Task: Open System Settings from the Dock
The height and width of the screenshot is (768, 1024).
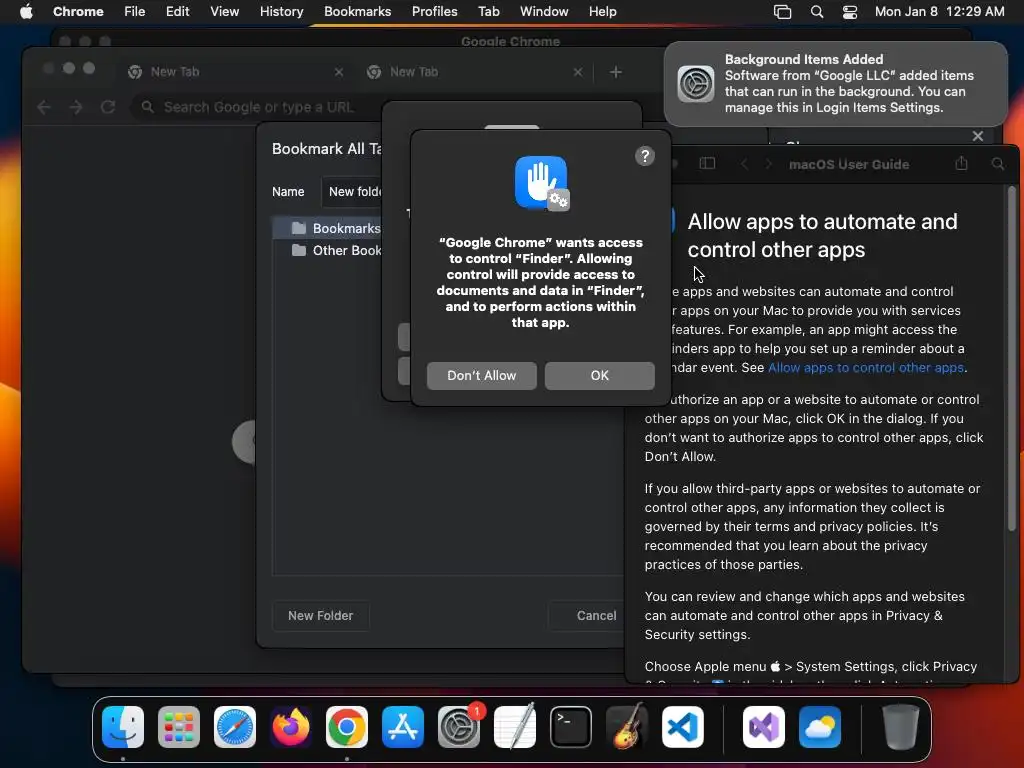Action: [x=458, y=727]
